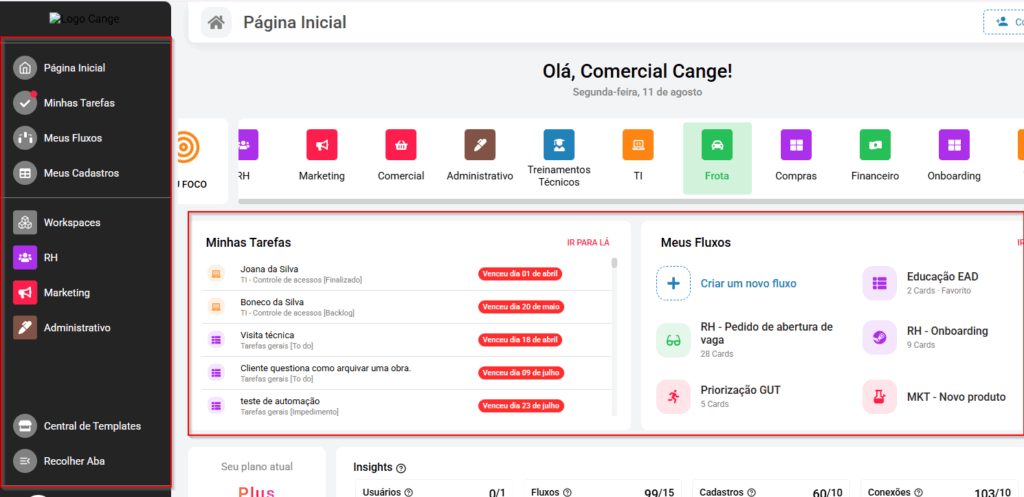Viewport: 1024px width, 497px height.
Task: Go to Meus Fluxos in sidebar
Action: (73, 138)
